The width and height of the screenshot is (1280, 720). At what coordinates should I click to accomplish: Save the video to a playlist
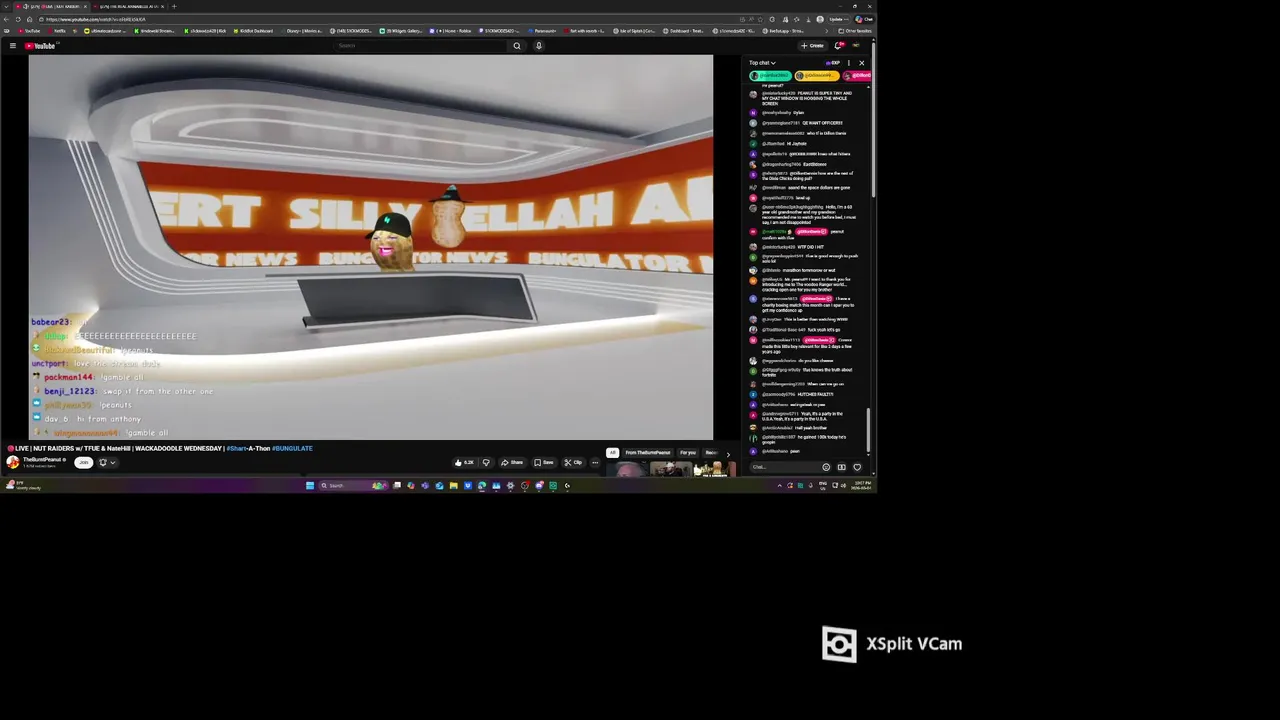tap(544, 462)
